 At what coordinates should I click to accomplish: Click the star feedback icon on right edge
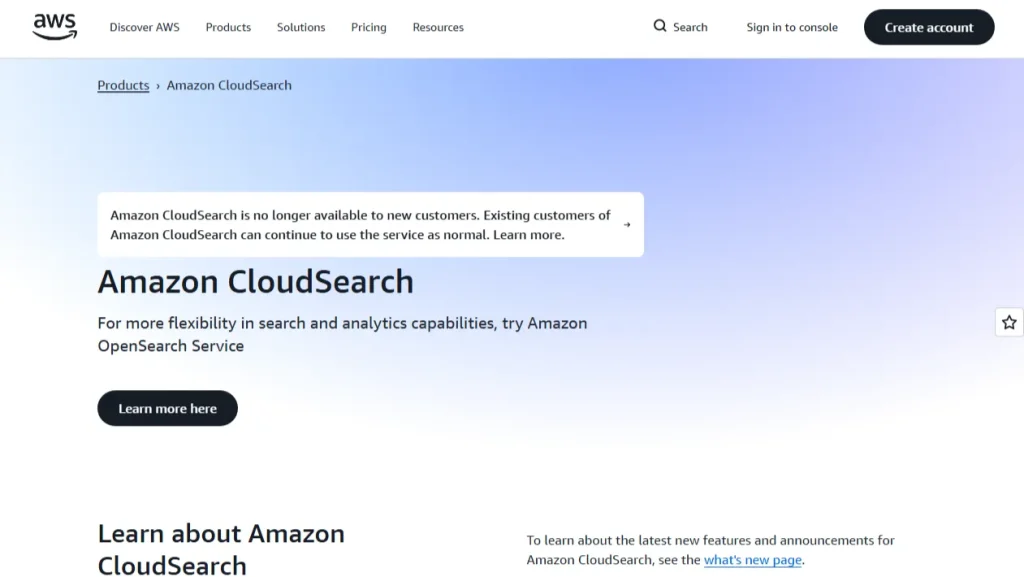point(1009,322)
